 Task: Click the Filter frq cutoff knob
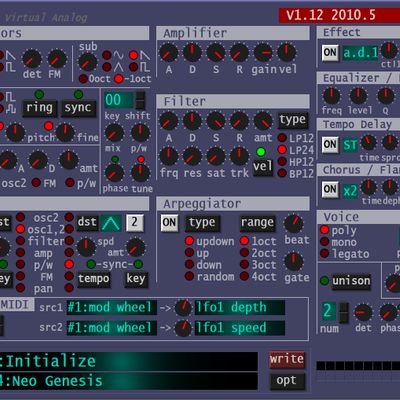click(x=169, y=156)
